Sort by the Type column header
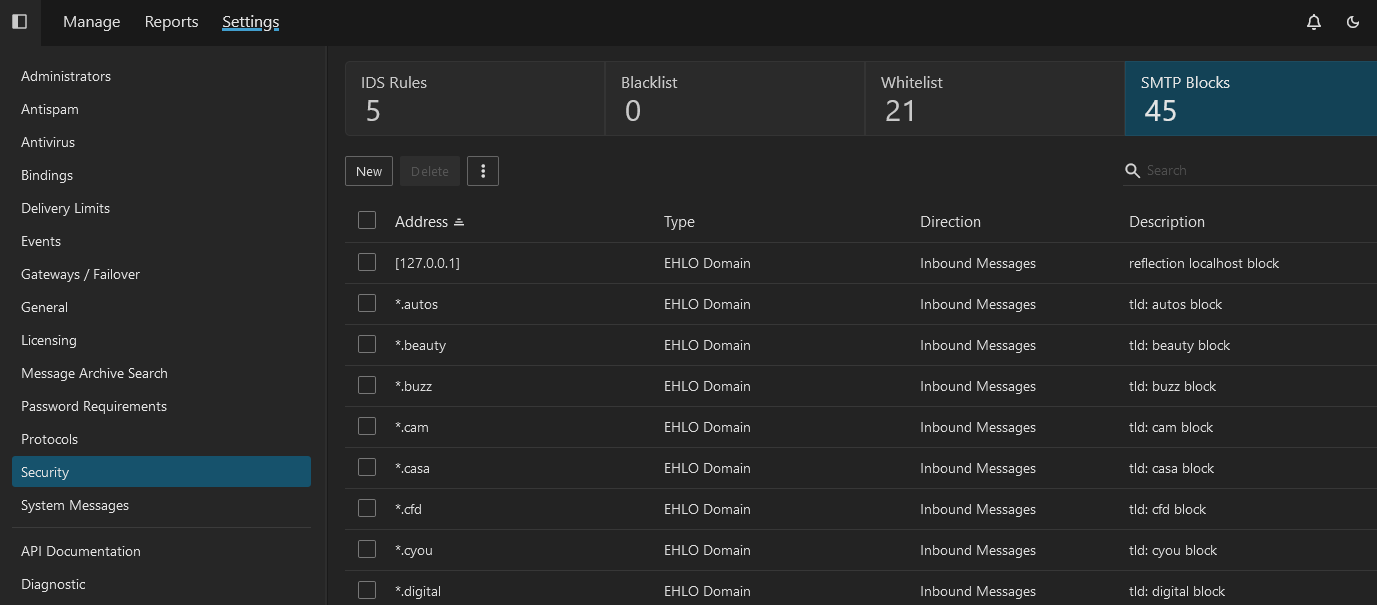1377x605 pixels. [679, 222]
